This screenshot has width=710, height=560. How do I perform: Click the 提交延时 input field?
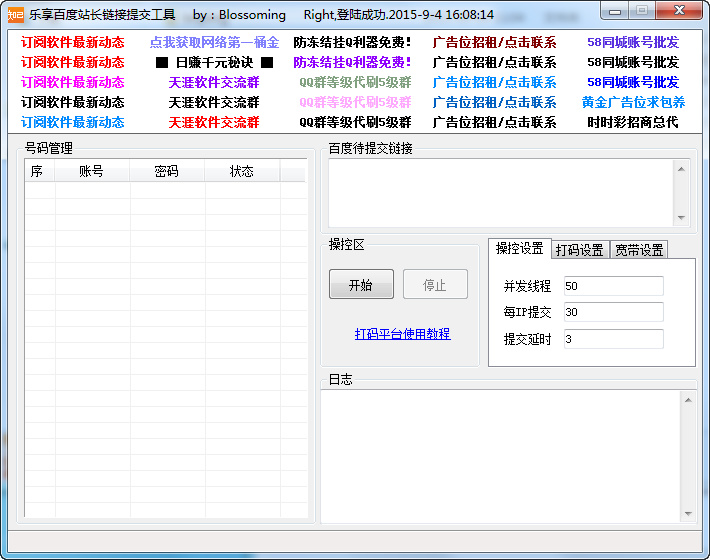point(613,339)
